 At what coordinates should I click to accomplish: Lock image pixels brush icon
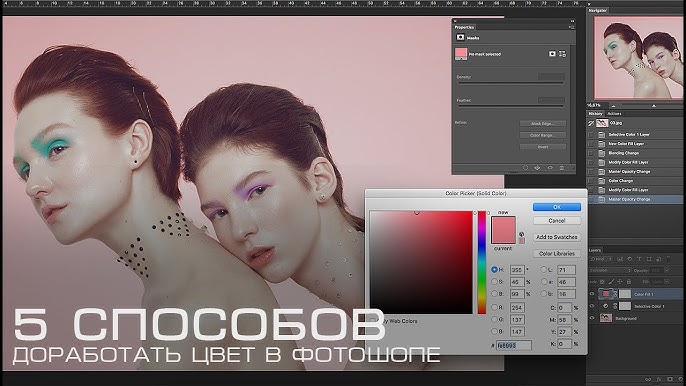(x=611, y=282)
